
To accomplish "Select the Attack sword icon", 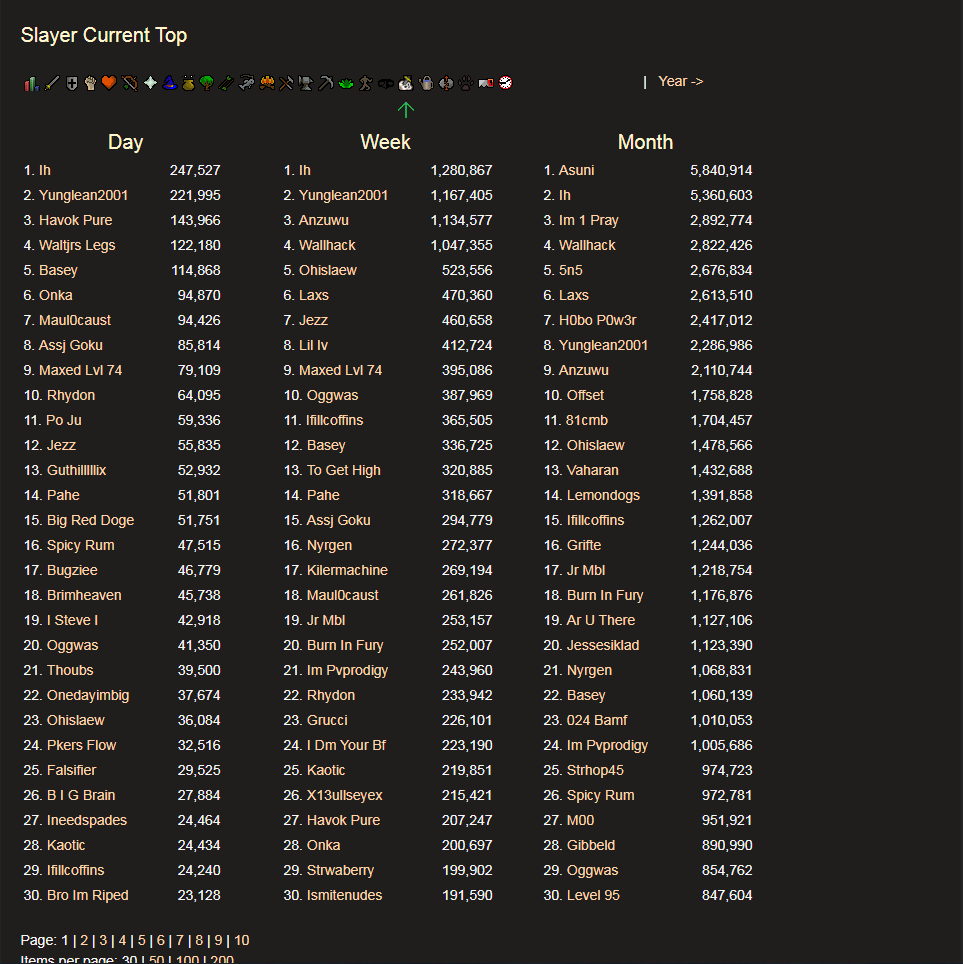I will (x=52, y=83).
